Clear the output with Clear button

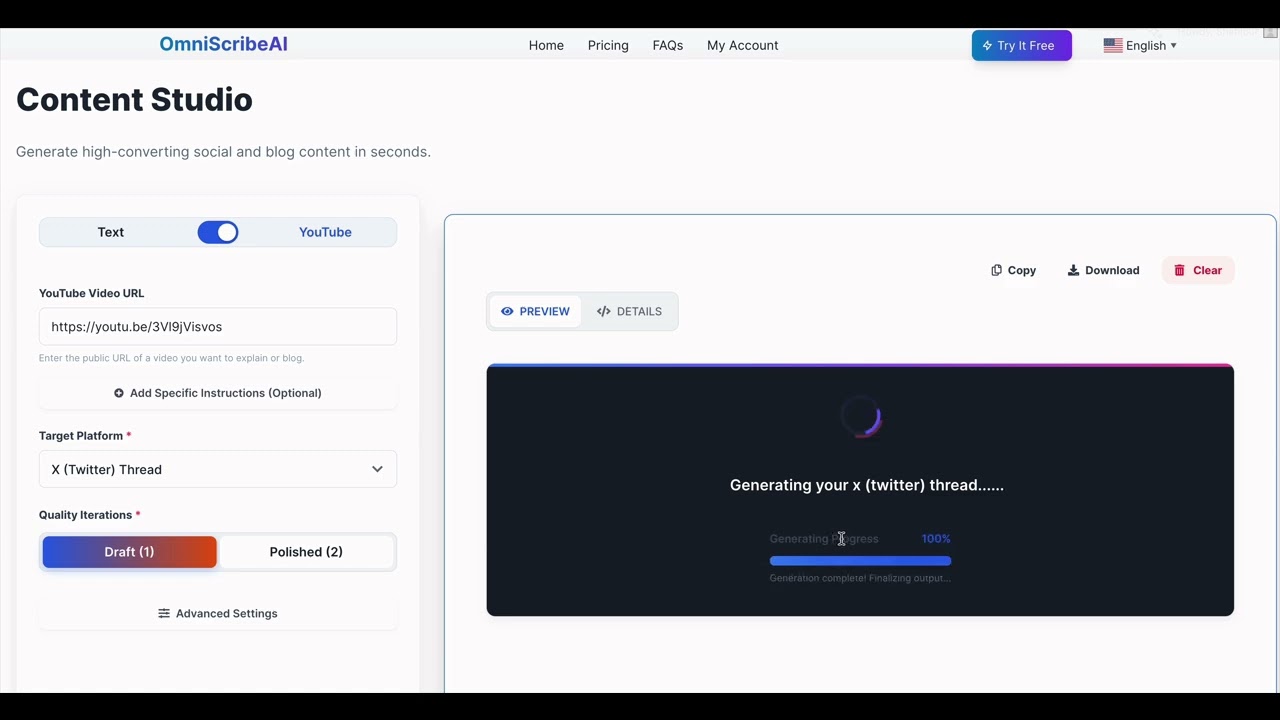click(1198, 270)
